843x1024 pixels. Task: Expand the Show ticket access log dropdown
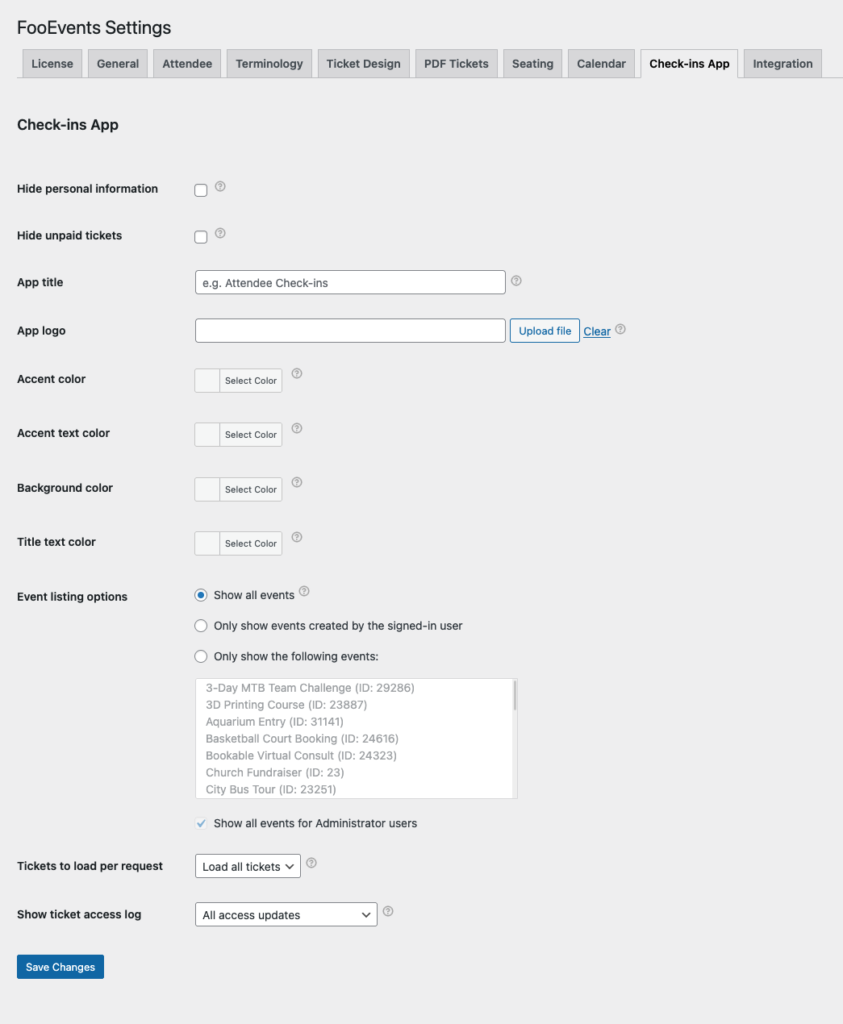[285, 914]
